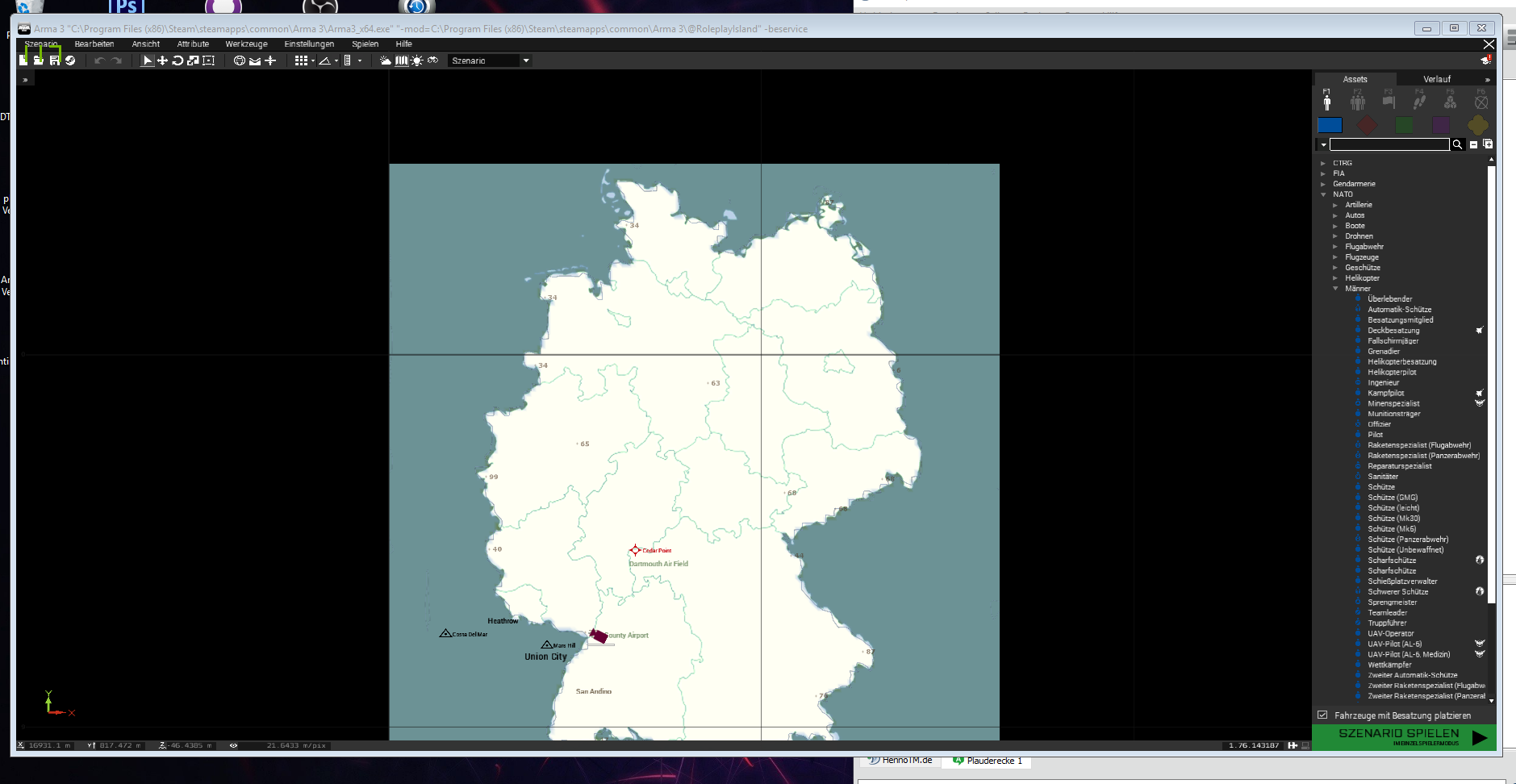Uncheck 'Fahrzeuge mit Besatzung platzieren' checkbox

[x=1322, y=715]
